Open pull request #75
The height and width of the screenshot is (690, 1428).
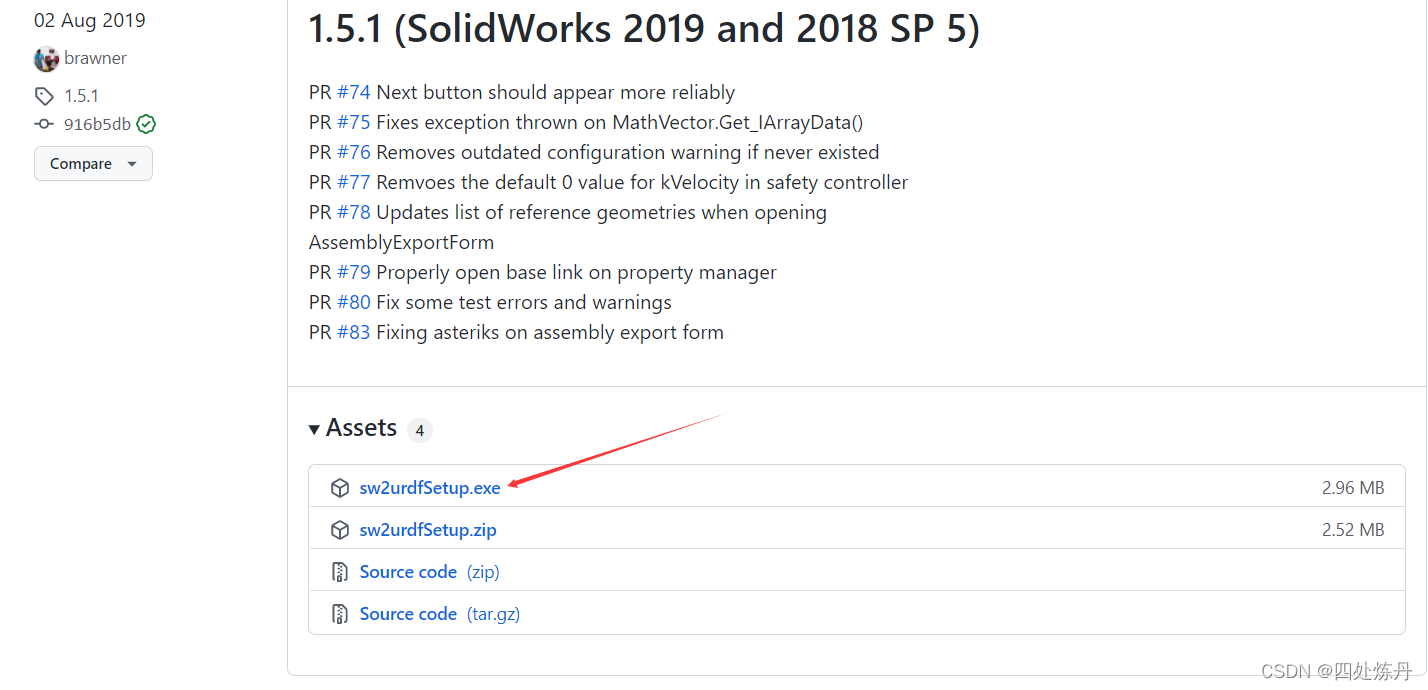click(354, 122)
